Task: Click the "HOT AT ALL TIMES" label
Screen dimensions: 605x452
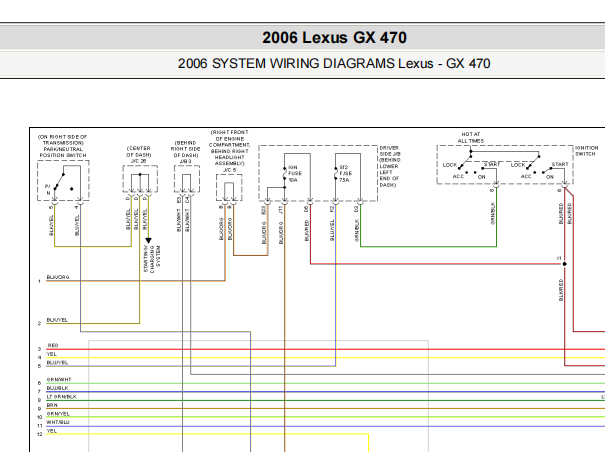Action: pyautogui.click(x=471, y=138)
